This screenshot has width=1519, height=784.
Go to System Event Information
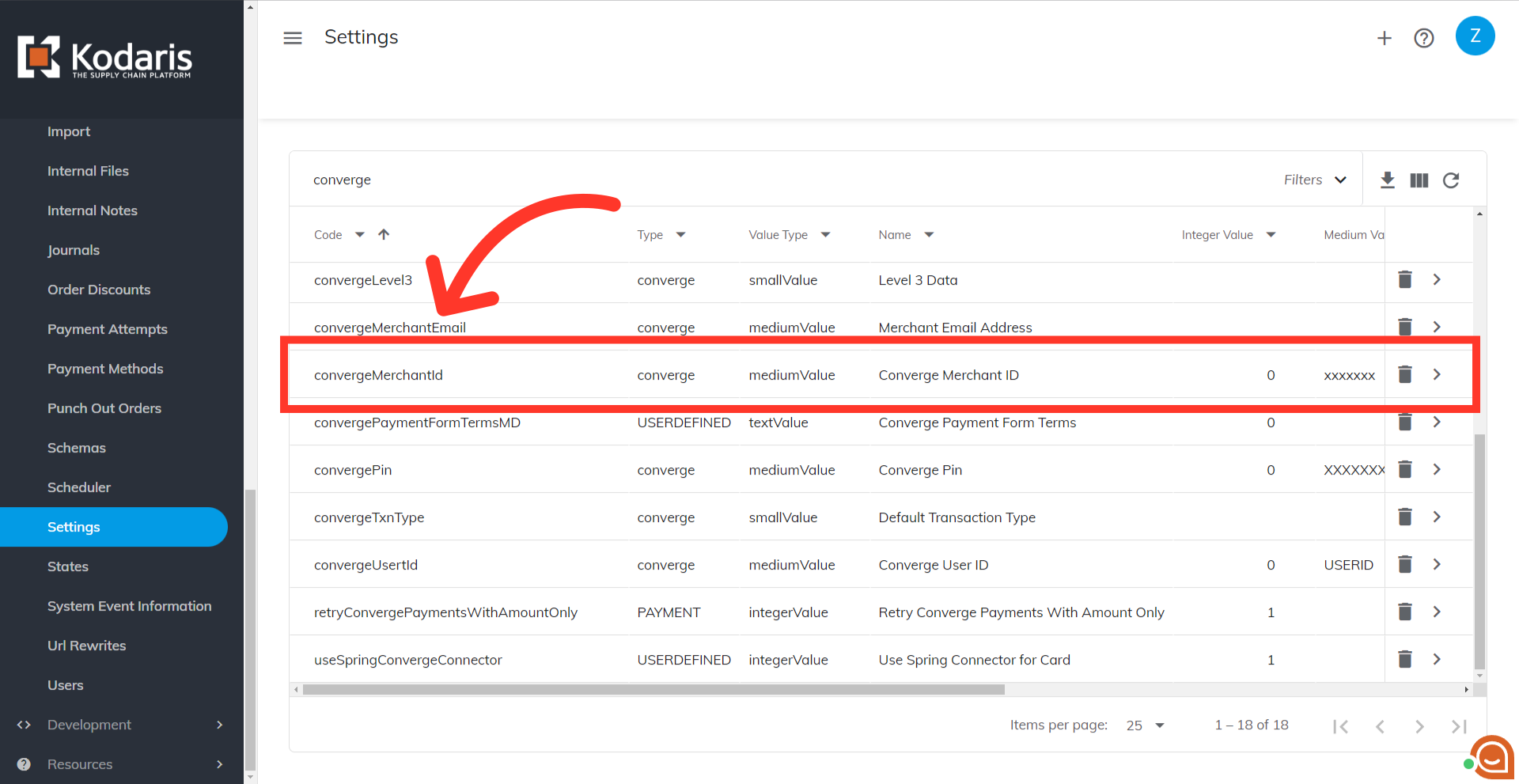coord(129,606)
